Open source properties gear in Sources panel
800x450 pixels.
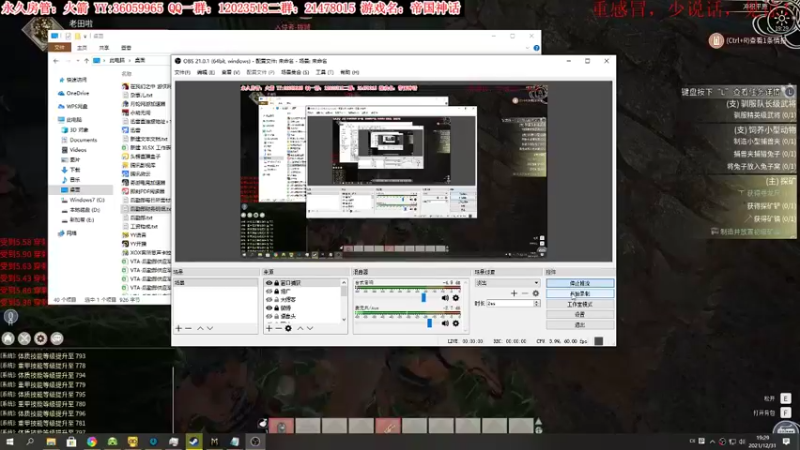point(288,329)
